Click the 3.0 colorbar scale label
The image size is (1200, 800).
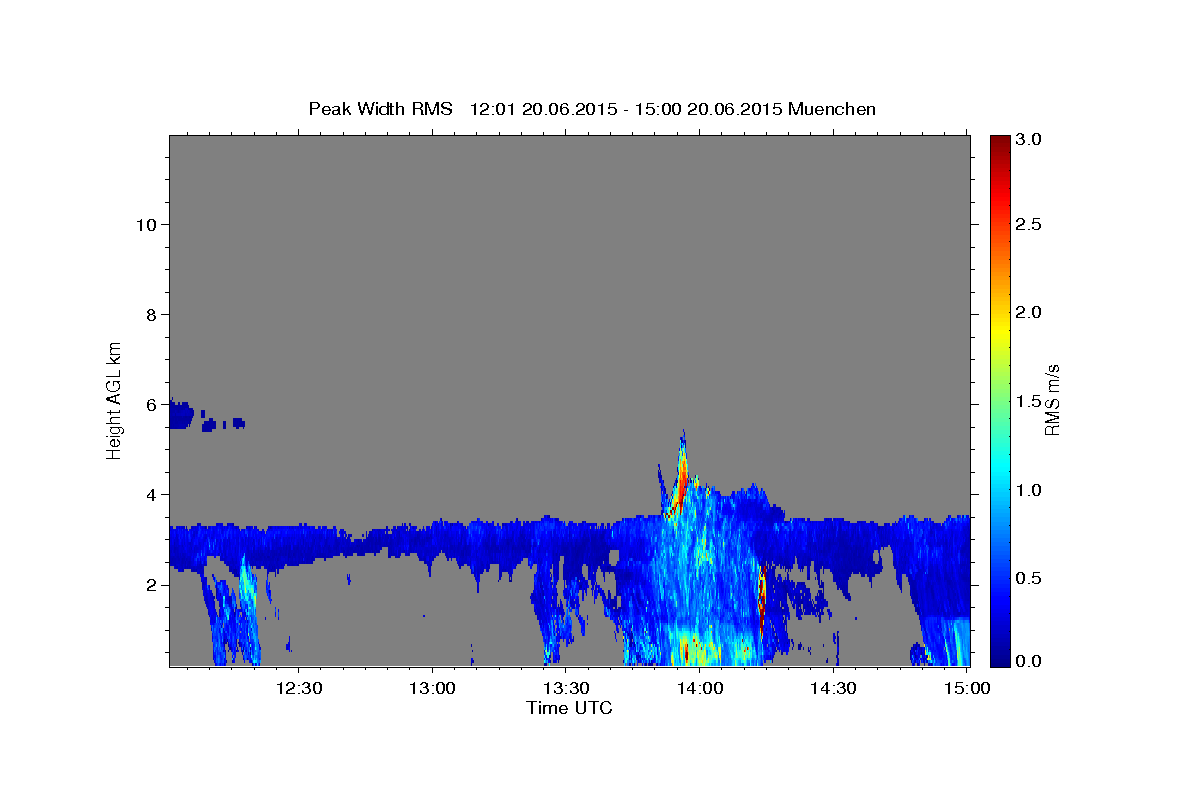(1030, 139)
